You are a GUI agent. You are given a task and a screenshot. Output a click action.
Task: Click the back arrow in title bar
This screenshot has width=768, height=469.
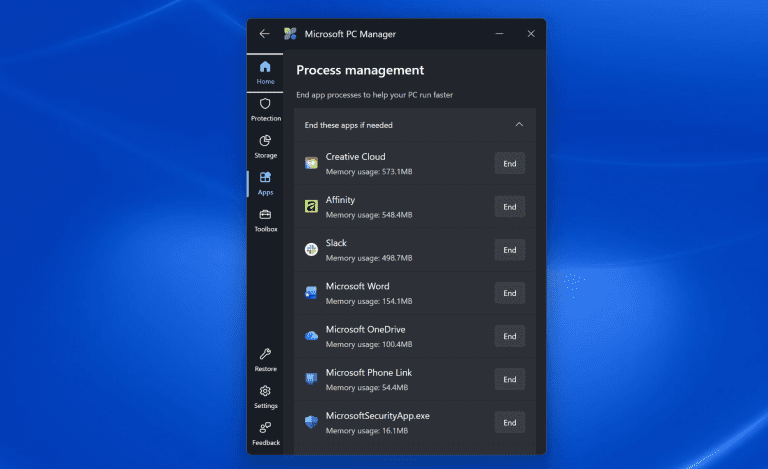click(x=264, y=34)
